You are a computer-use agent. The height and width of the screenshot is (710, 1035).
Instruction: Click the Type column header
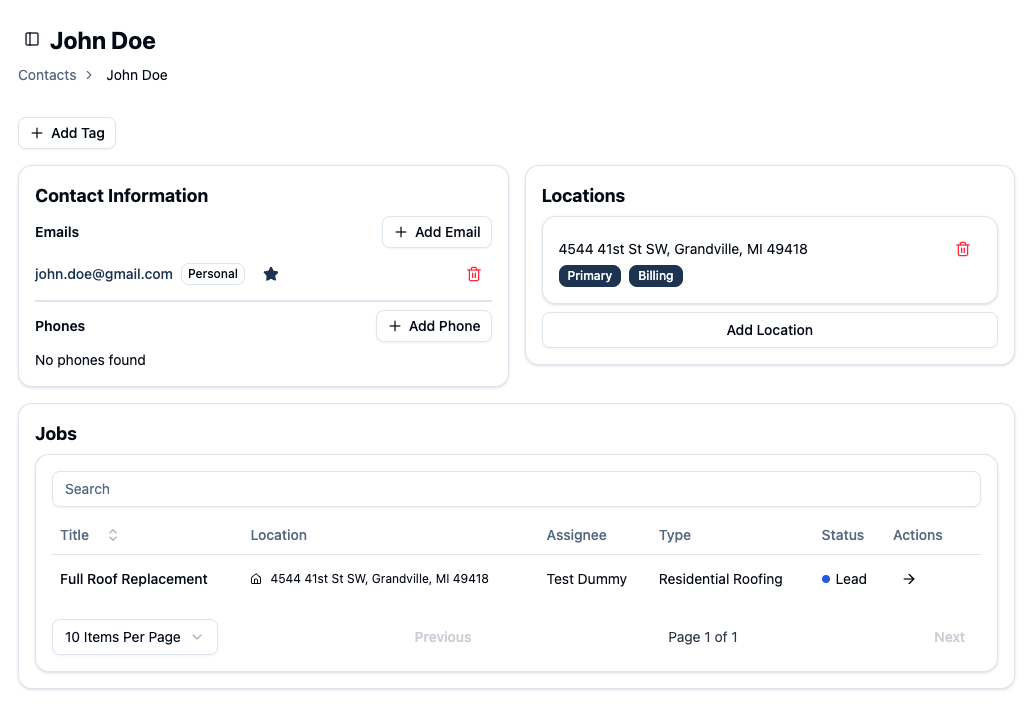(675, 535)
